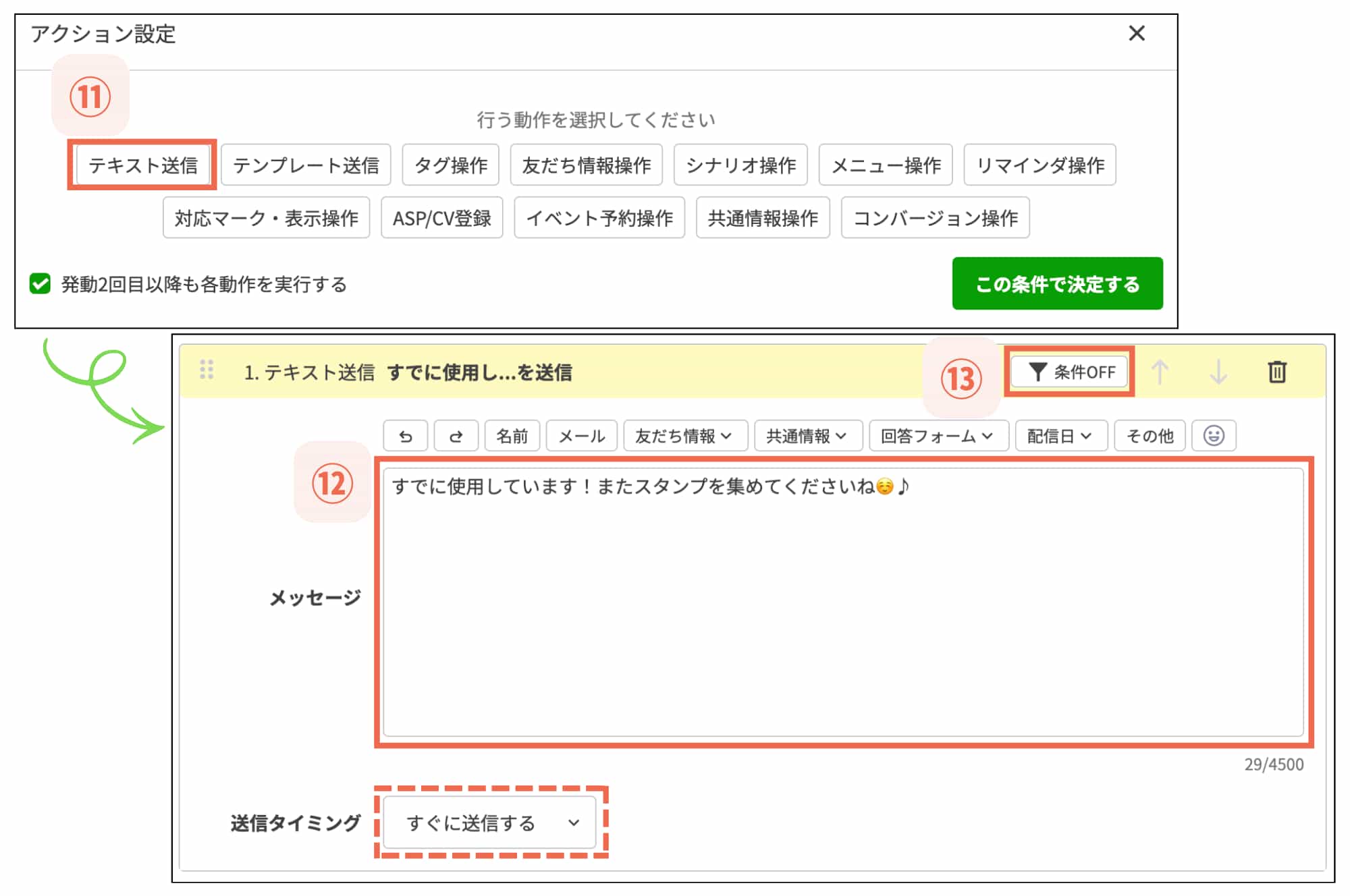Open the すぐに送信する timing dropdown
The width and height of the screenshot is (1350, 896).
(489, 822)
